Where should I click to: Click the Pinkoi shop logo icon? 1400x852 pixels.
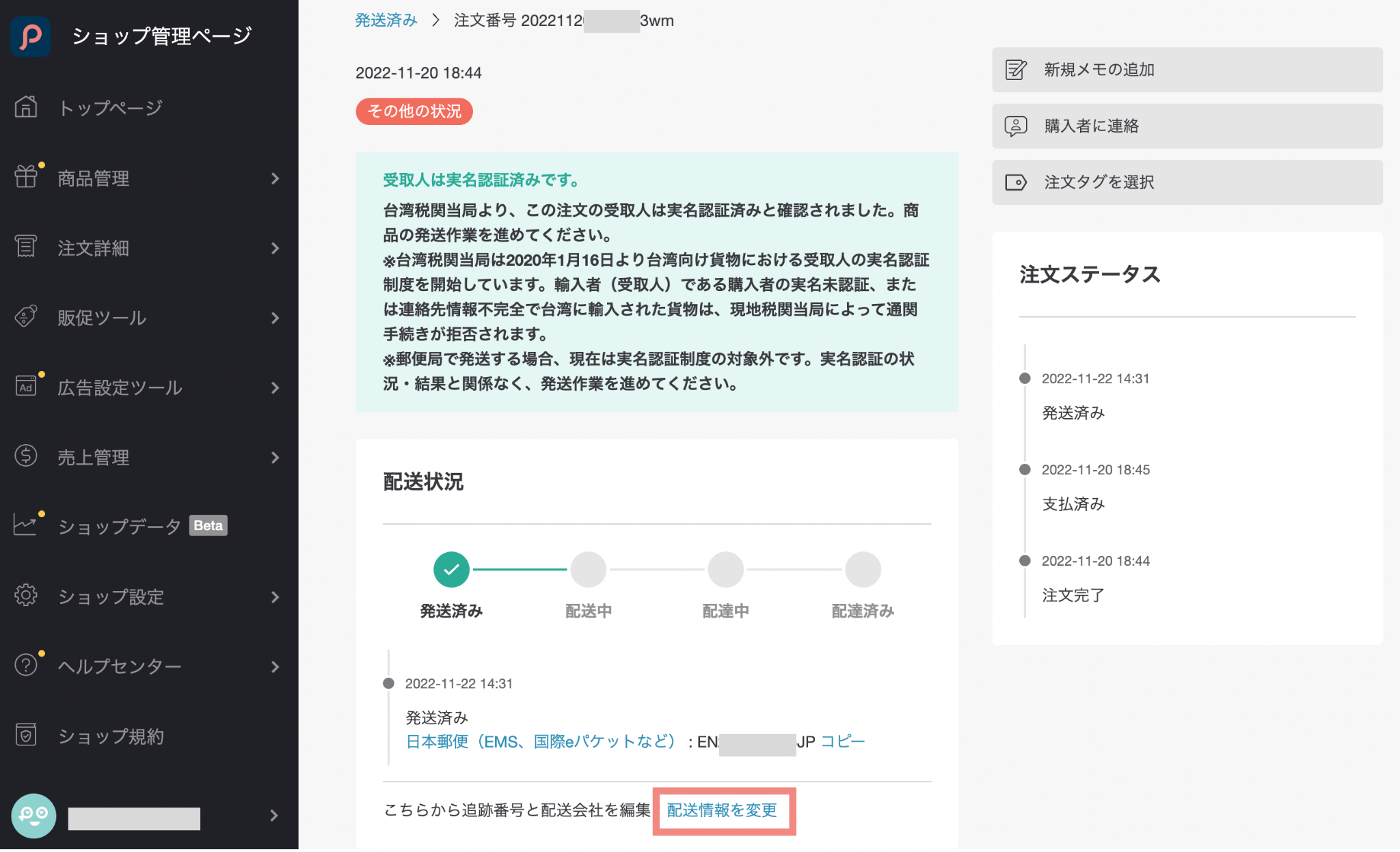coord(30,36)
